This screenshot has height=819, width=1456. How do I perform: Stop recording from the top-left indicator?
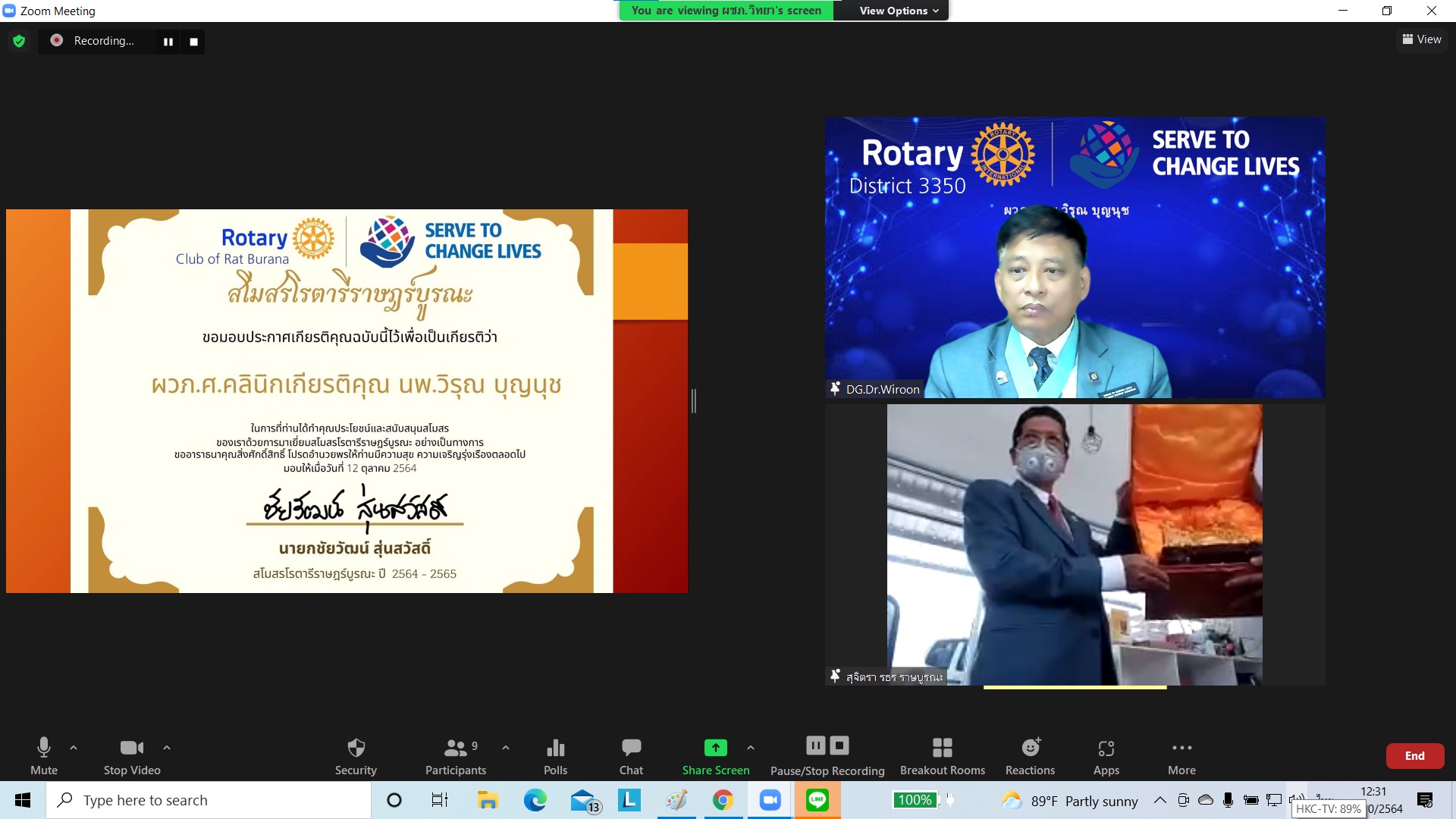(x=193, y=42)
